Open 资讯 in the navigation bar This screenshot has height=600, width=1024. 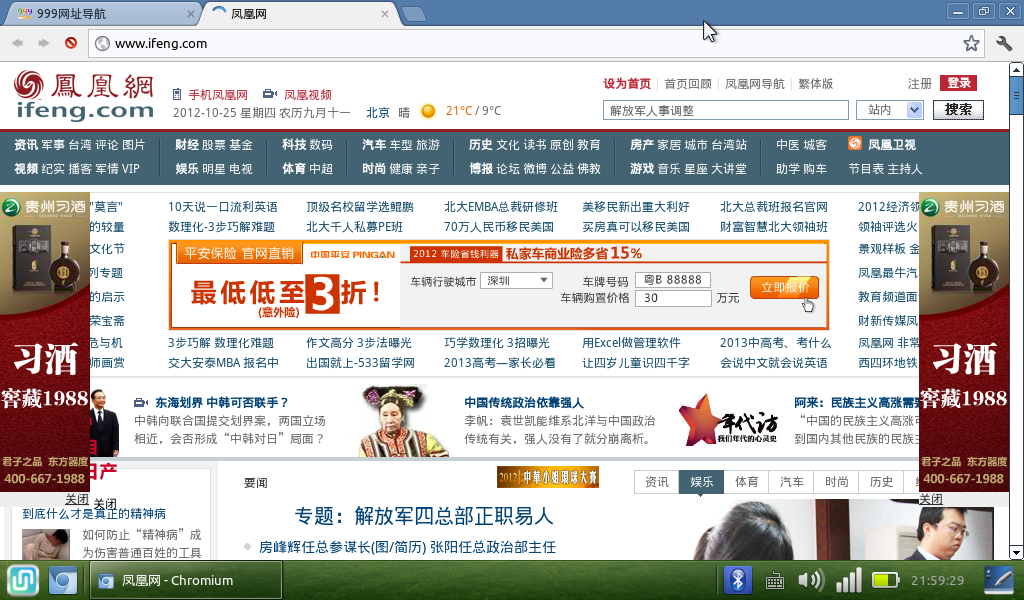point(25,144)
